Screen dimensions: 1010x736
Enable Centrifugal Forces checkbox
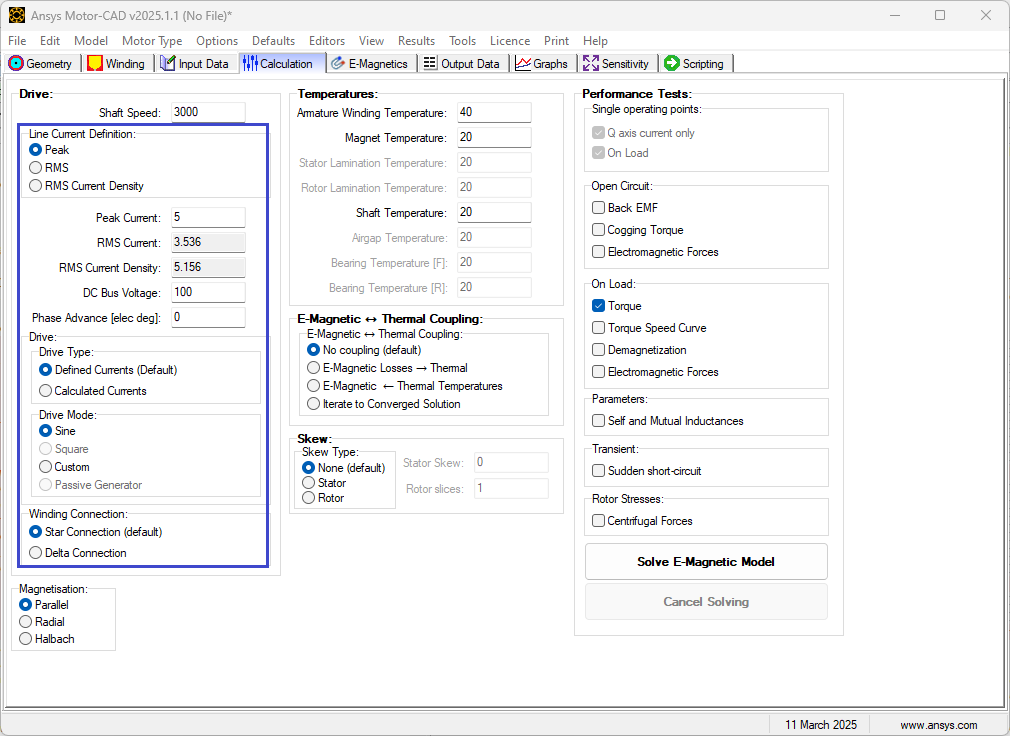(x=598, y=520)
